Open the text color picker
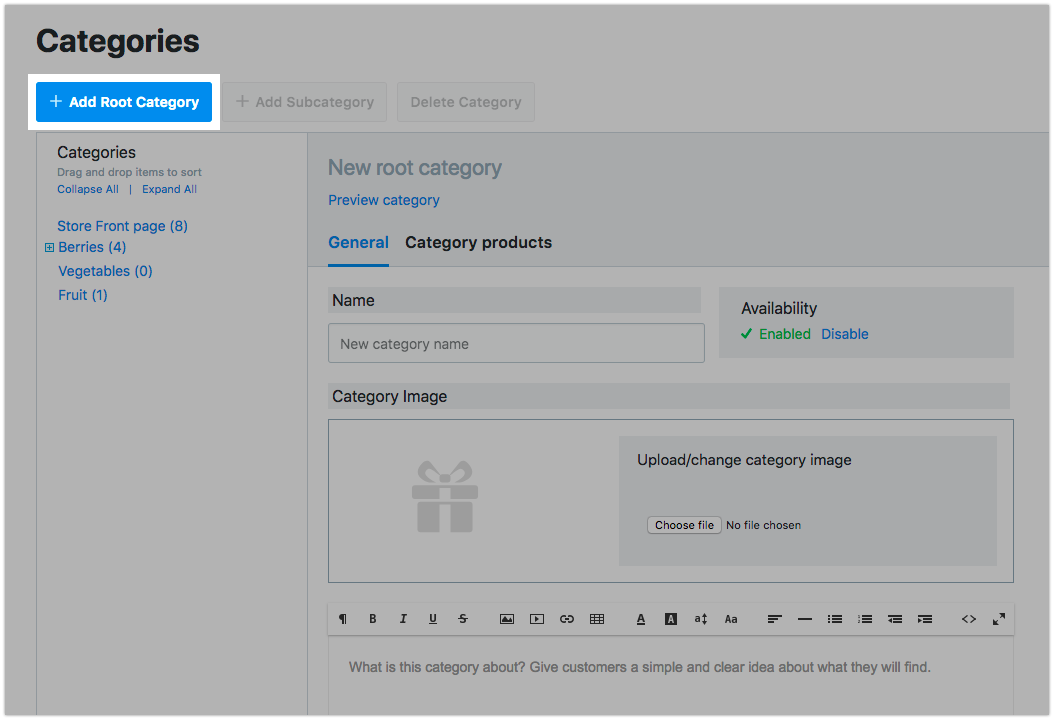Image resolution: width=1054 pixels, height=720 pixels. pyautogui.click(x=641, y=619)
